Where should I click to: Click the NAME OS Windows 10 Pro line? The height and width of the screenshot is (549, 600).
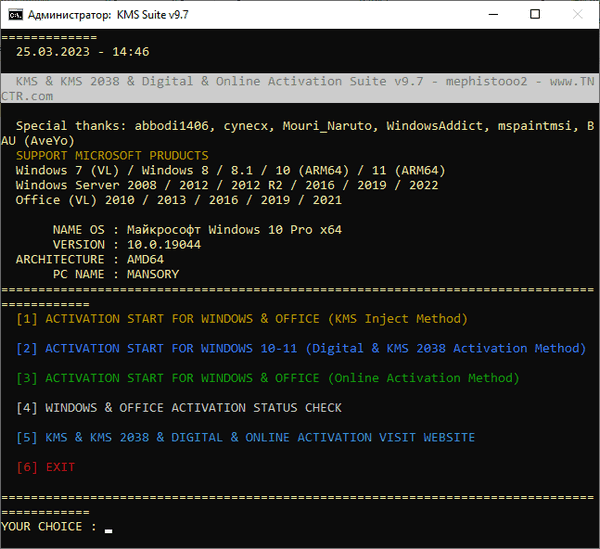tap(197, 230)
